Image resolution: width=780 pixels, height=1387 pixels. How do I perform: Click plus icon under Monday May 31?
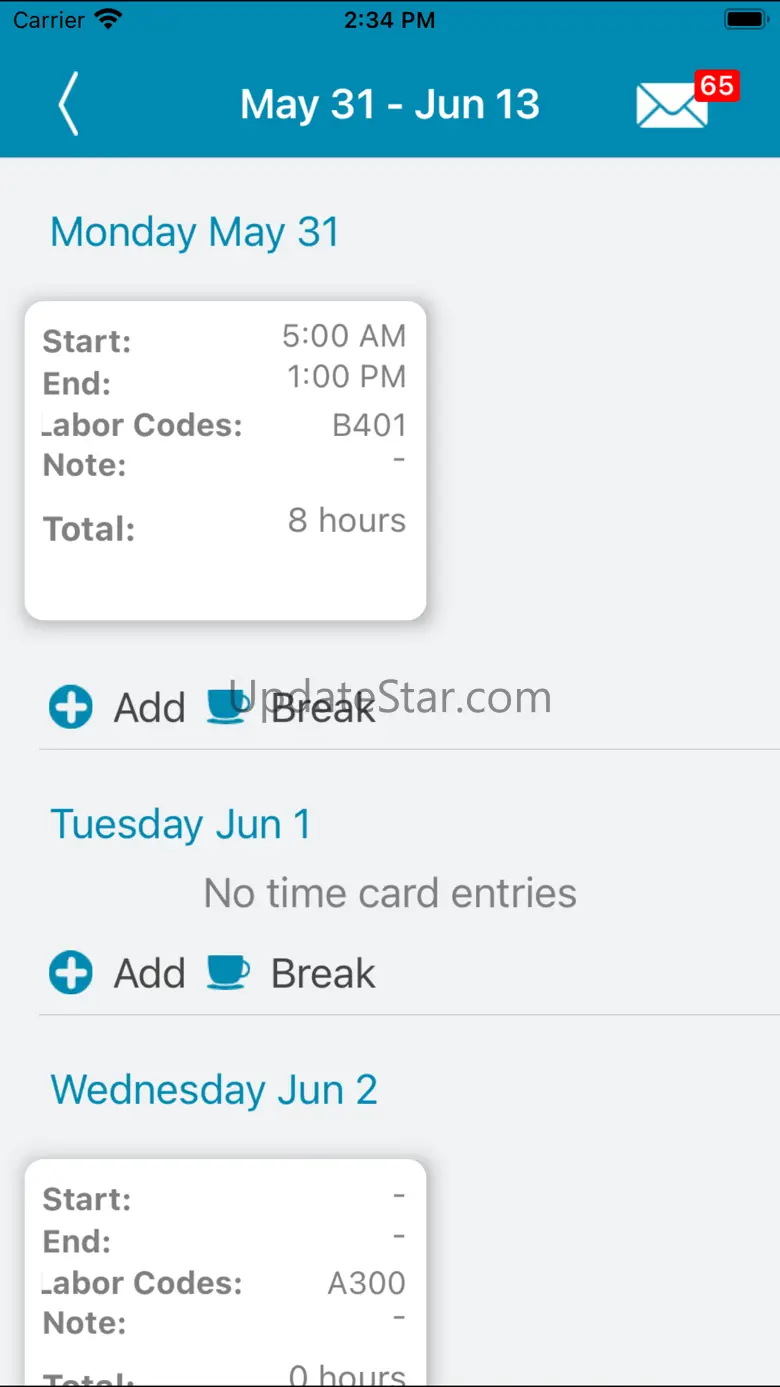point(71,707)
